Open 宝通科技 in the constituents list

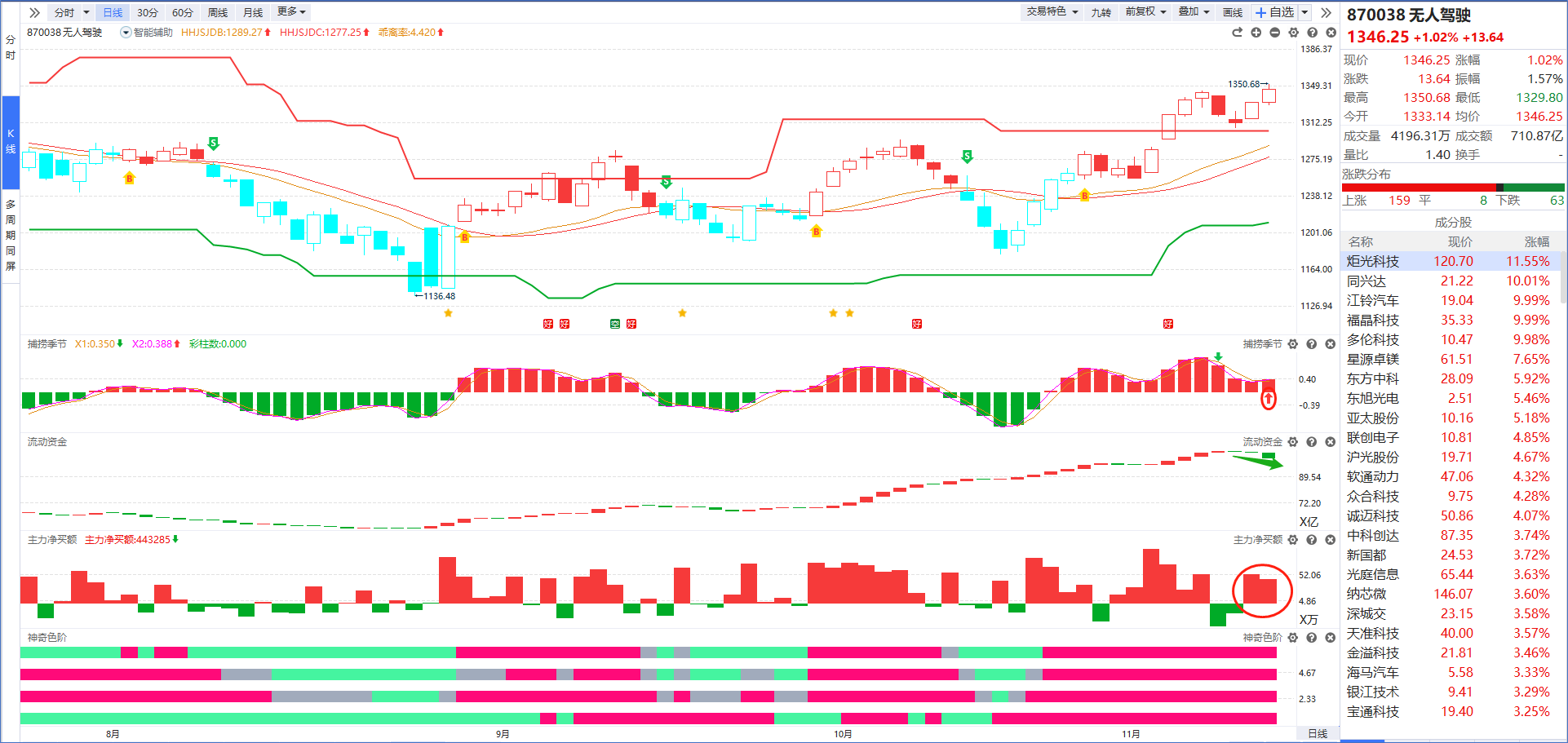[x=1451, y=711]
